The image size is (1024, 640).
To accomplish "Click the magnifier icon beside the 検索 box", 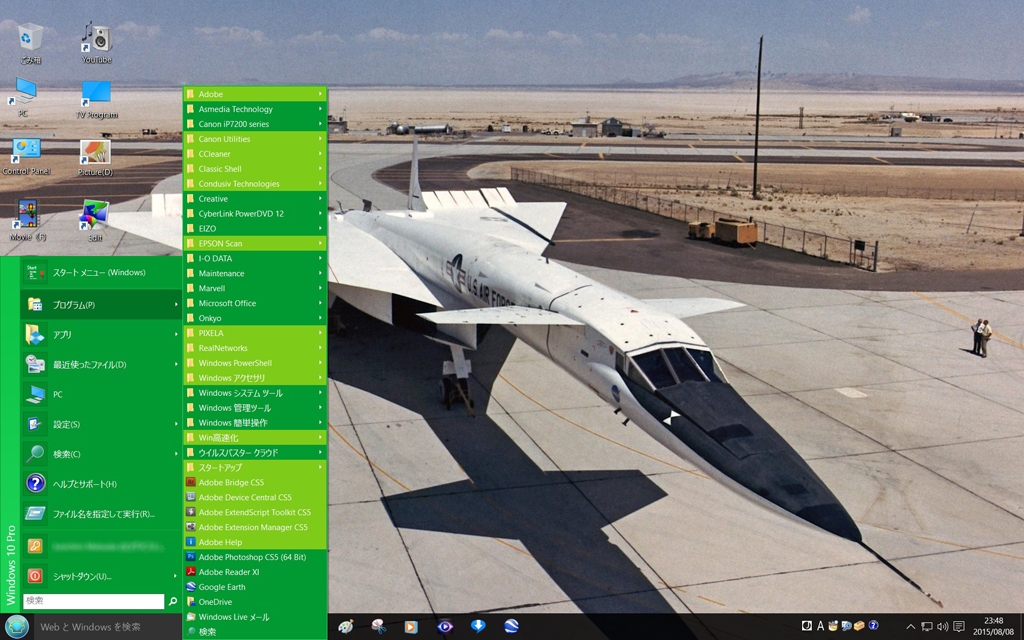I will click(x=173, y=601).
